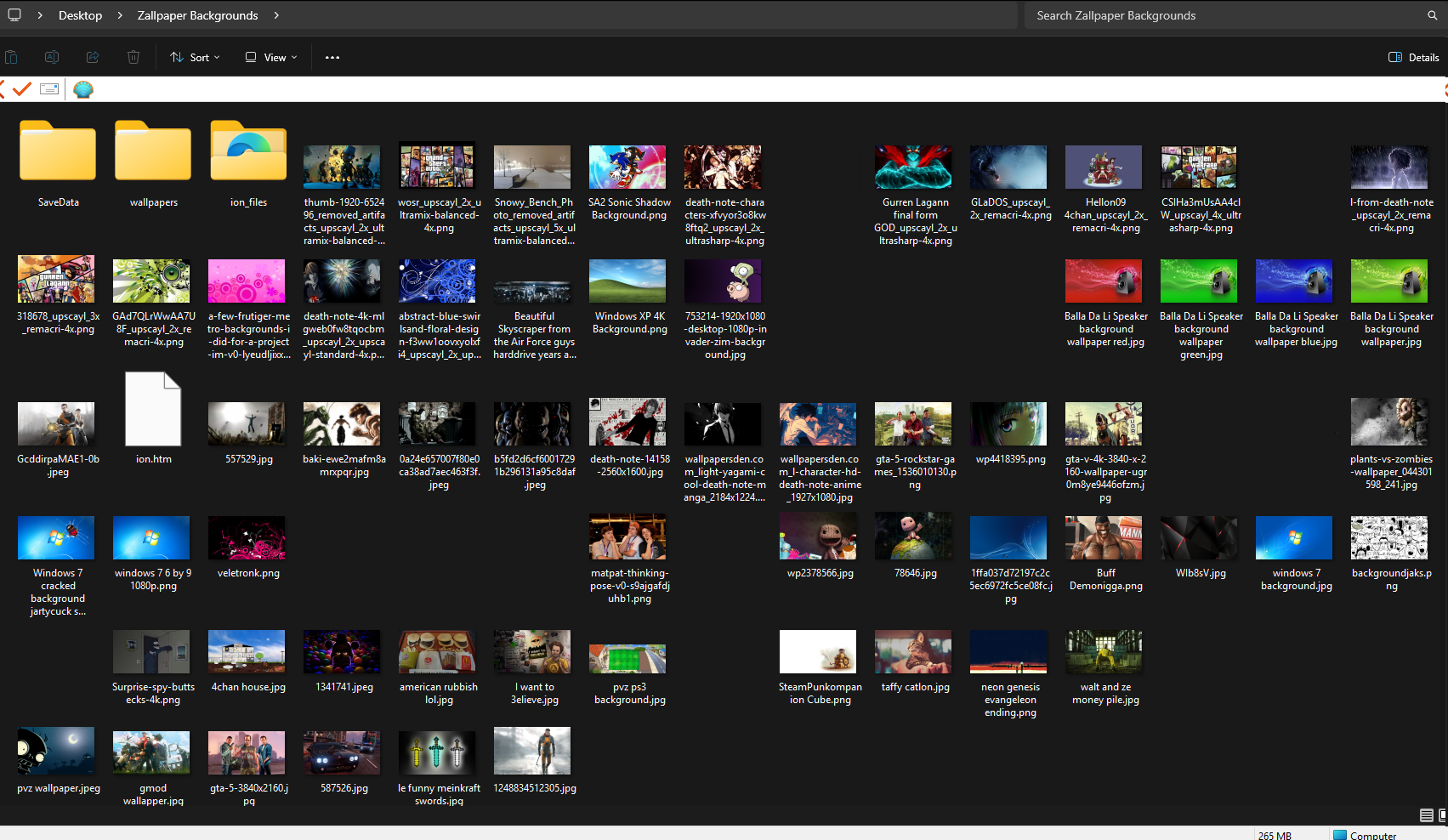The height and width of the screenshot is (840, 1448).
Task: Select the gmod wallapper.jpg thumbnail
Action: coord(151,752)
